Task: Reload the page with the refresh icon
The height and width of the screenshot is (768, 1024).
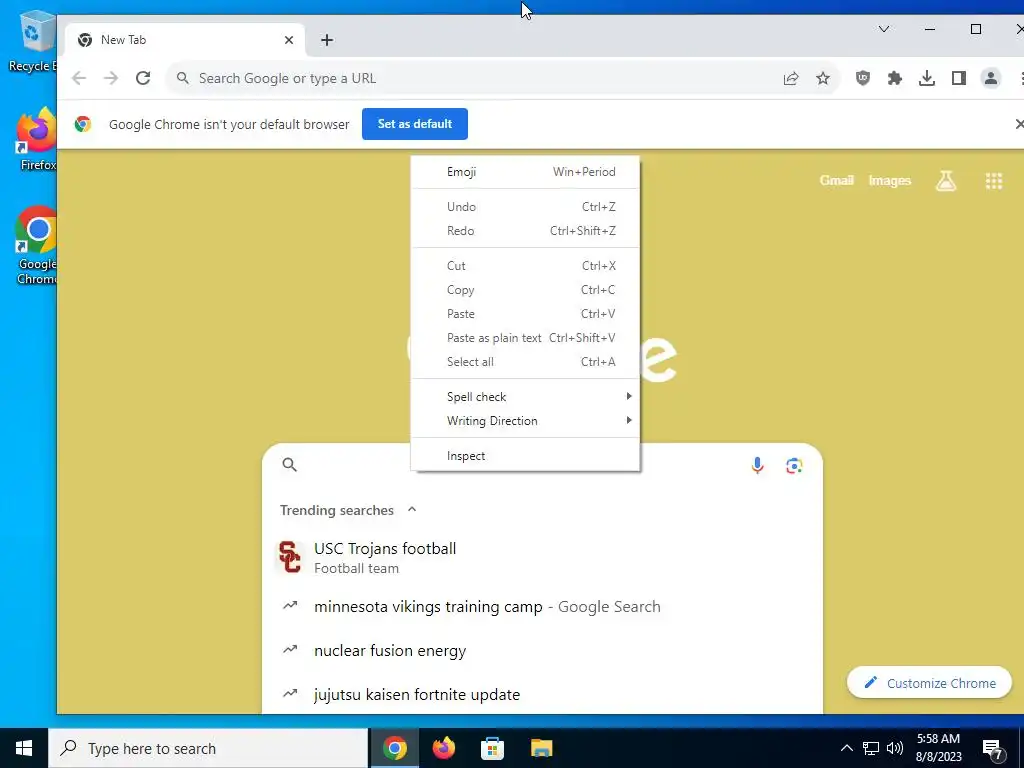Action: point(143,78)
